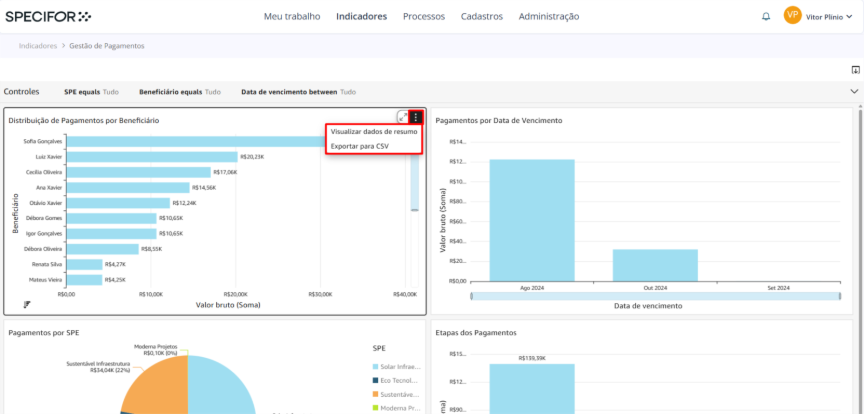Image resolution: width=864 pixels, height=414 pixels.
Task: Expand the Vitor Plínio account menu
Action: pyautogui.click(x=829, y=17)
